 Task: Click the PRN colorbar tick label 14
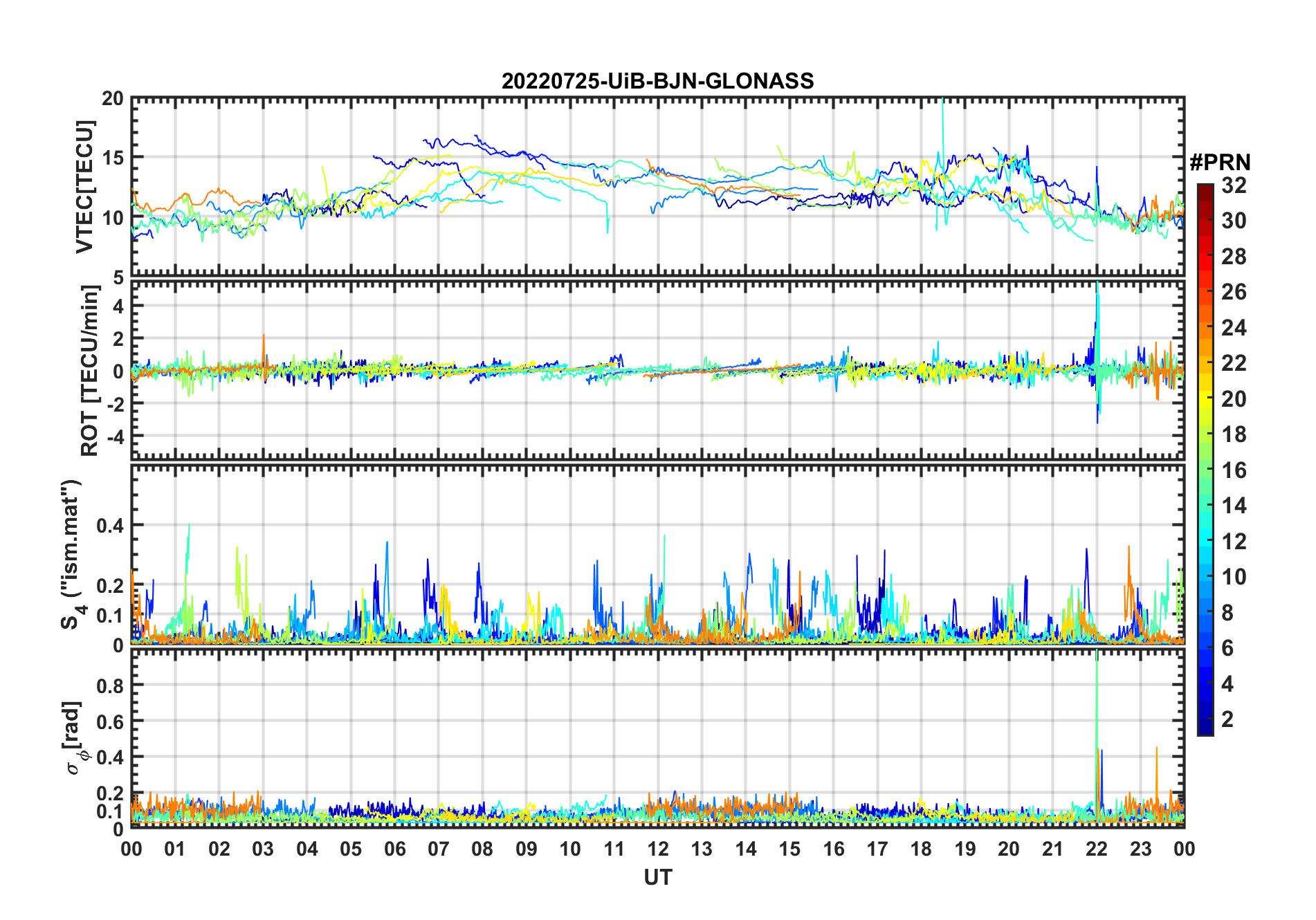[x=1234, y=506]
